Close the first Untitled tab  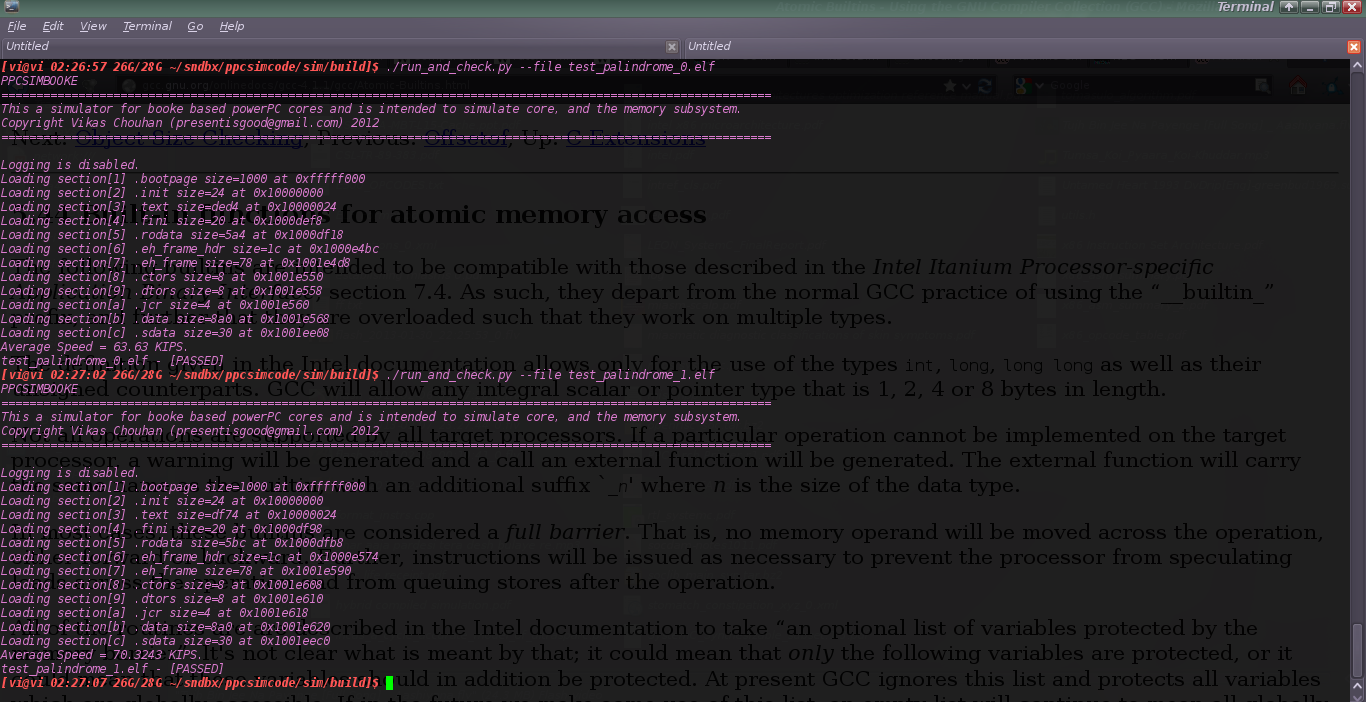click(672, 46)
